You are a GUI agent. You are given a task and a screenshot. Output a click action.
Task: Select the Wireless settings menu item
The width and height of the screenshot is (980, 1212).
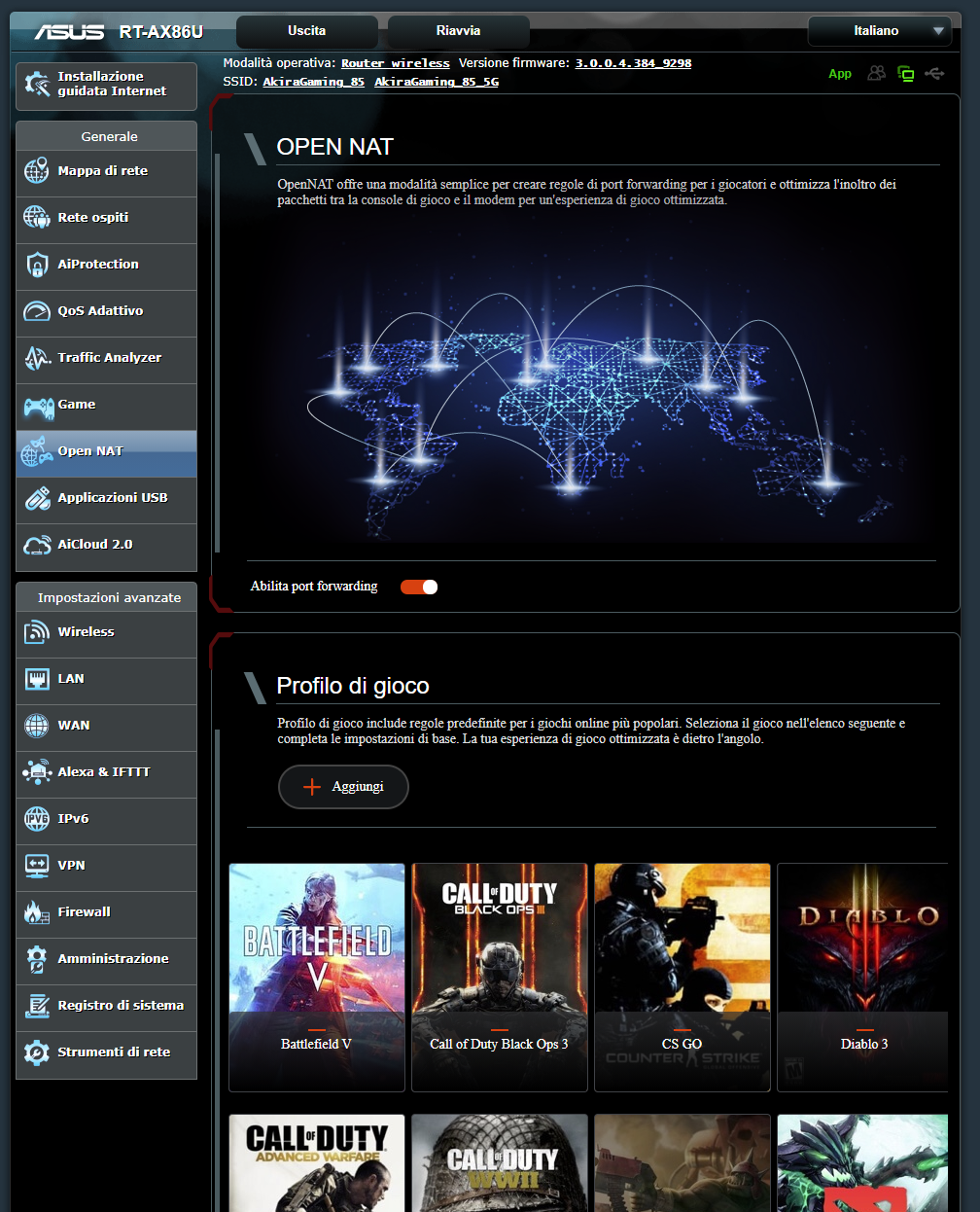coord(106,634)
